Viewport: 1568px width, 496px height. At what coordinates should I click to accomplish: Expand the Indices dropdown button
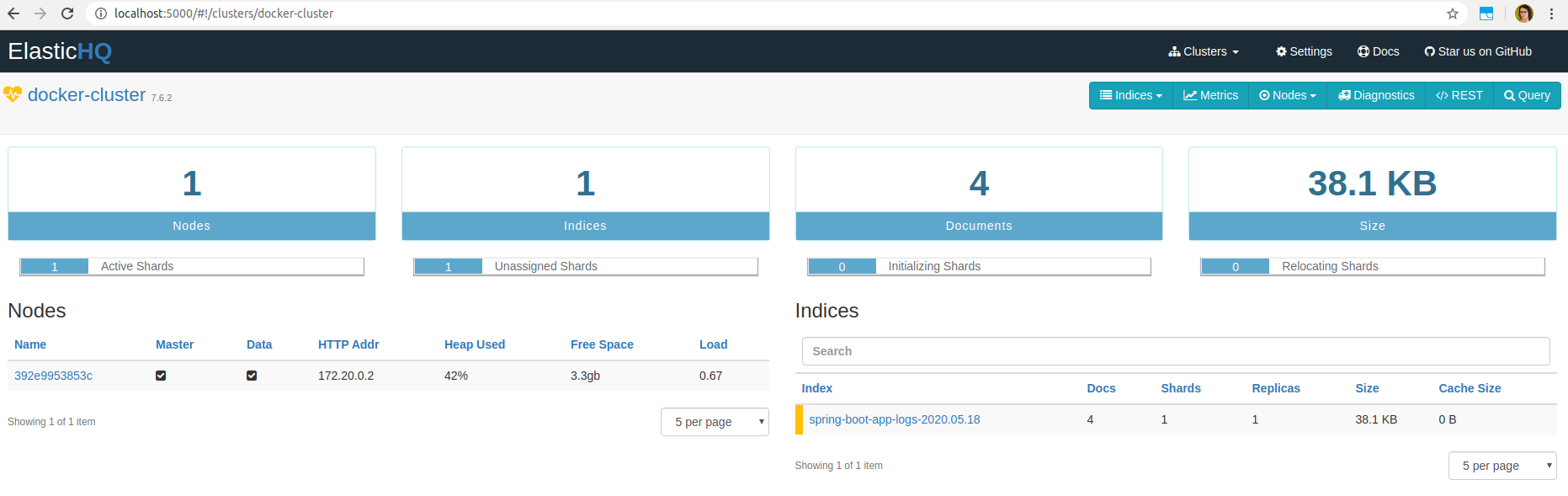tap(1131, 95)
